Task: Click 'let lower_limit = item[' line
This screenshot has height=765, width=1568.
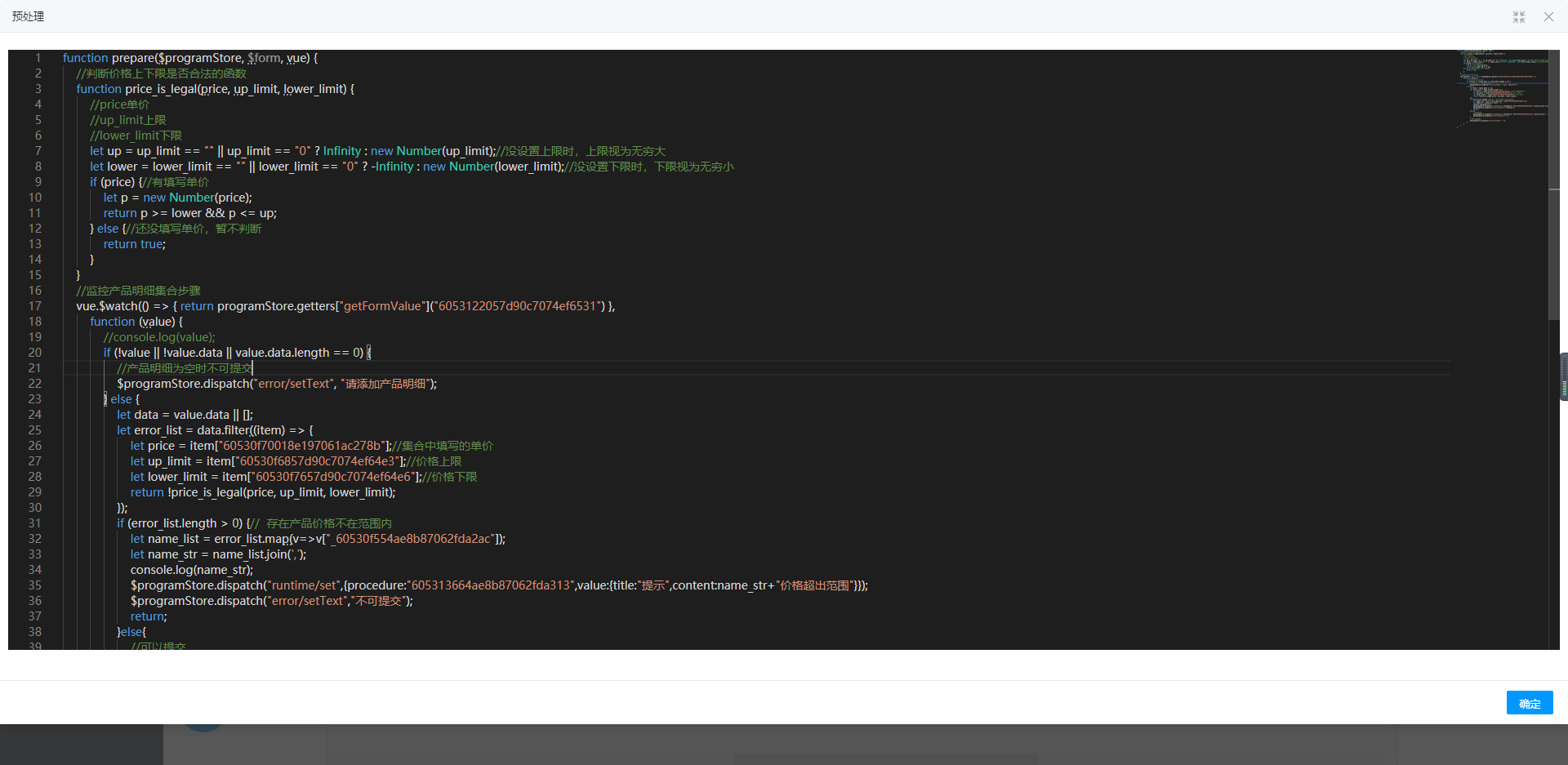Action: [x=304, y=477]
